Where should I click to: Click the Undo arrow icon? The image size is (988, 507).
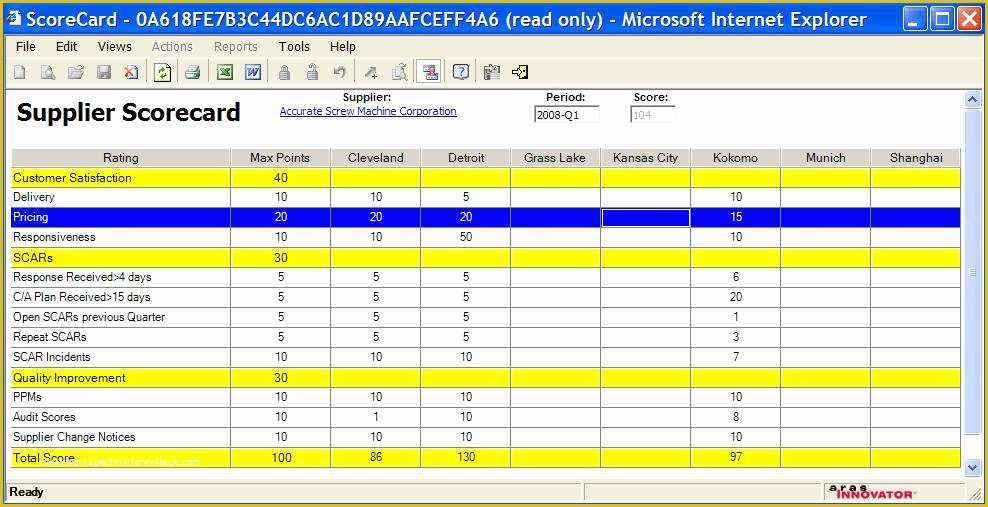tap(340, 72)
